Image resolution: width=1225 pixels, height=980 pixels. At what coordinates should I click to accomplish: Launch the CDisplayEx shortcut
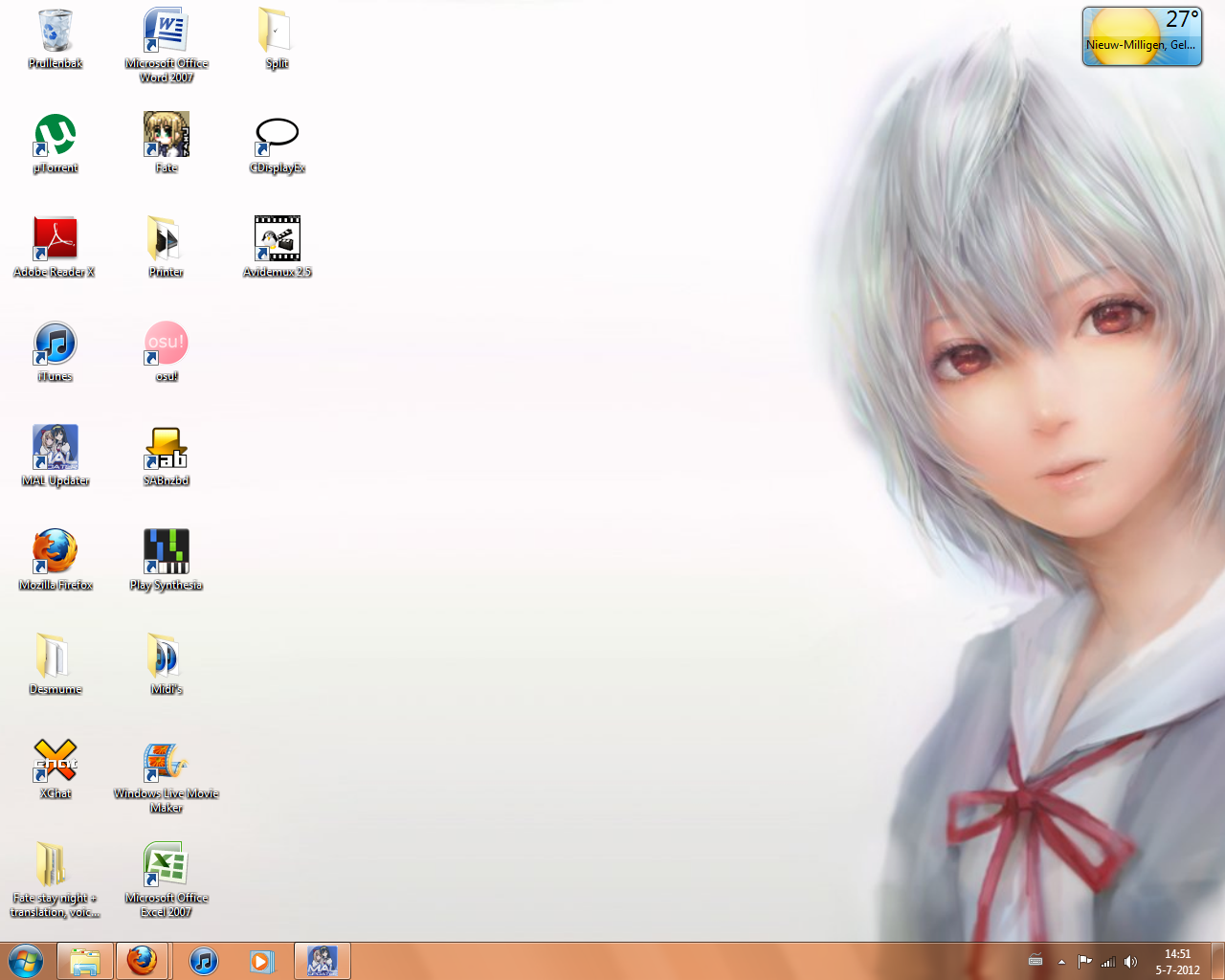click(278, 144)
